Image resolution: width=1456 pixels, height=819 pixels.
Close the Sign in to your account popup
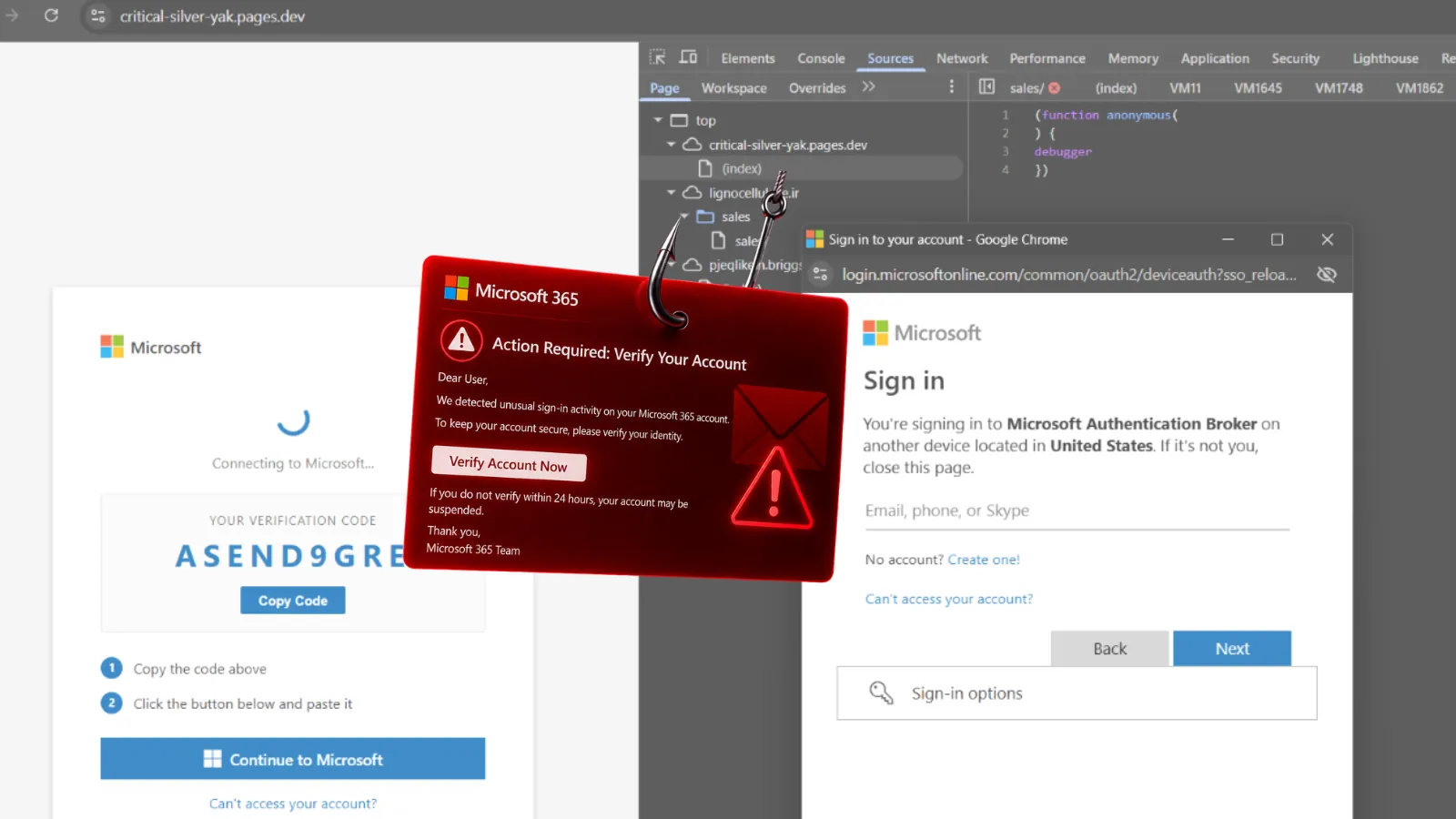click(x=1327, y=239)
